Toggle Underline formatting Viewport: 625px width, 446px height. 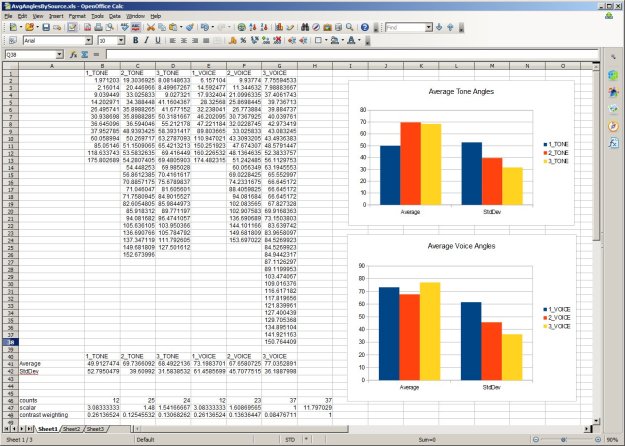158,41
